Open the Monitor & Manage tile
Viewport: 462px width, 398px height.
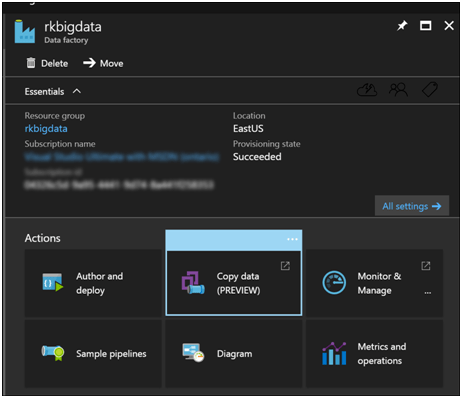coord(374,283)
